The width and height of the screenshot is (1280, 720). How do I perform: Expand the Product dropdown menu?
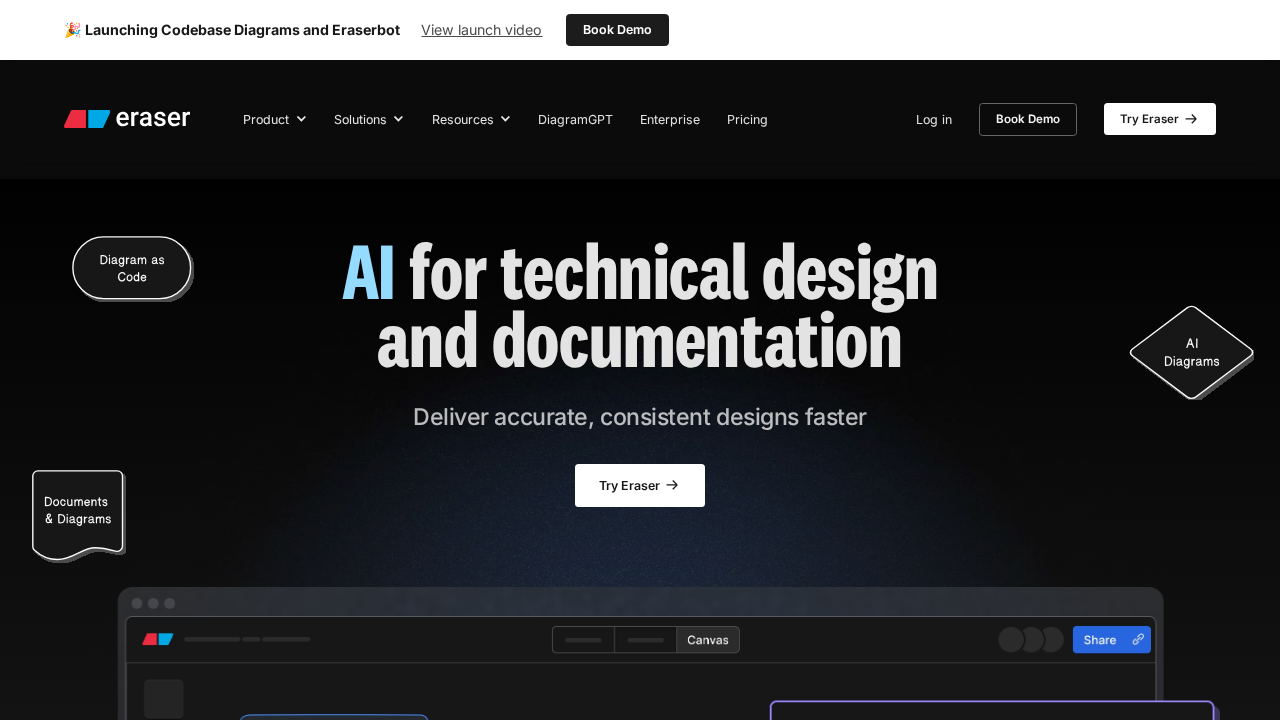point(274,119)
